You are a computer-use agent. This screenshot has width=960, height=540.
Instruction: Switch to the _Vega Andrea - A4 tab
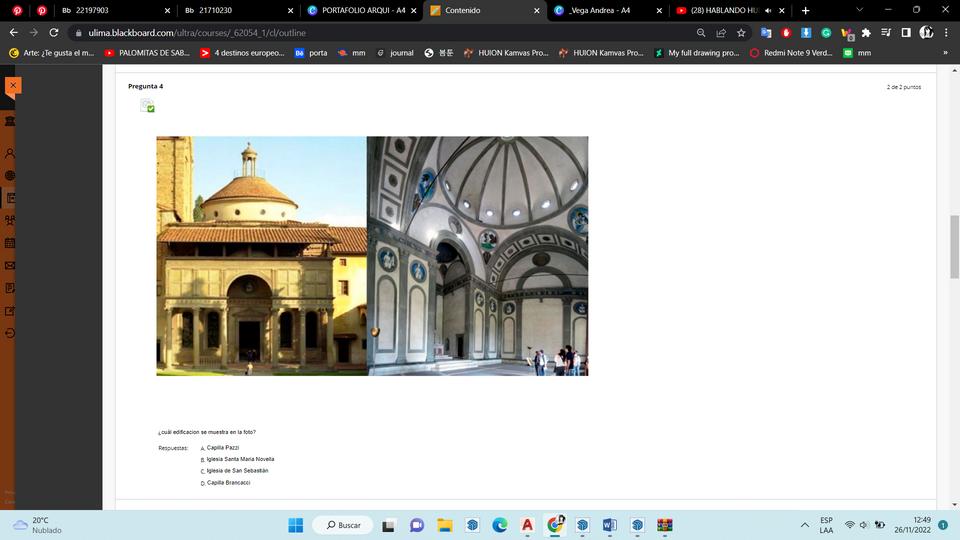click(607, 10)
